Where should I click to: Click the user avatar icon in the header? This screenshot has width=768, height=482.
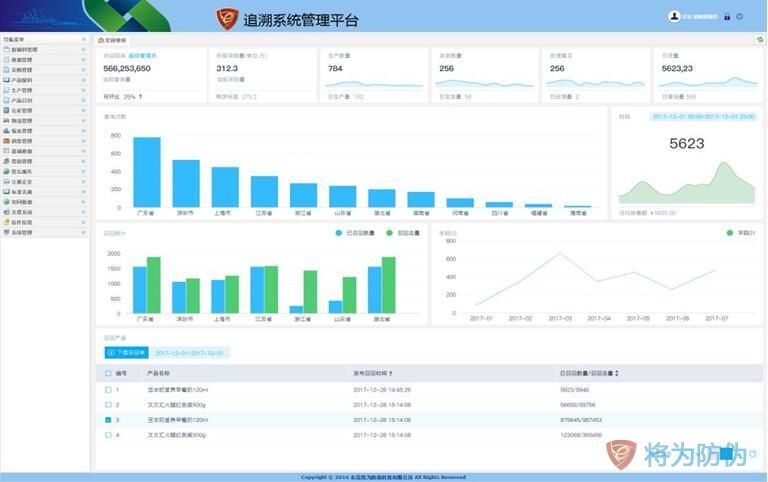coord(674,16)
